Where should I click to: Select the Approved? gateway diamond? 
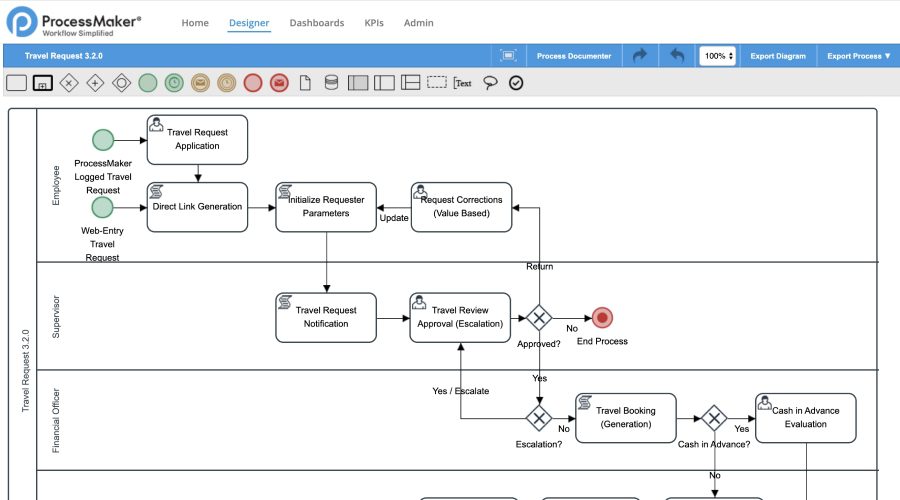tap(539, 317)
